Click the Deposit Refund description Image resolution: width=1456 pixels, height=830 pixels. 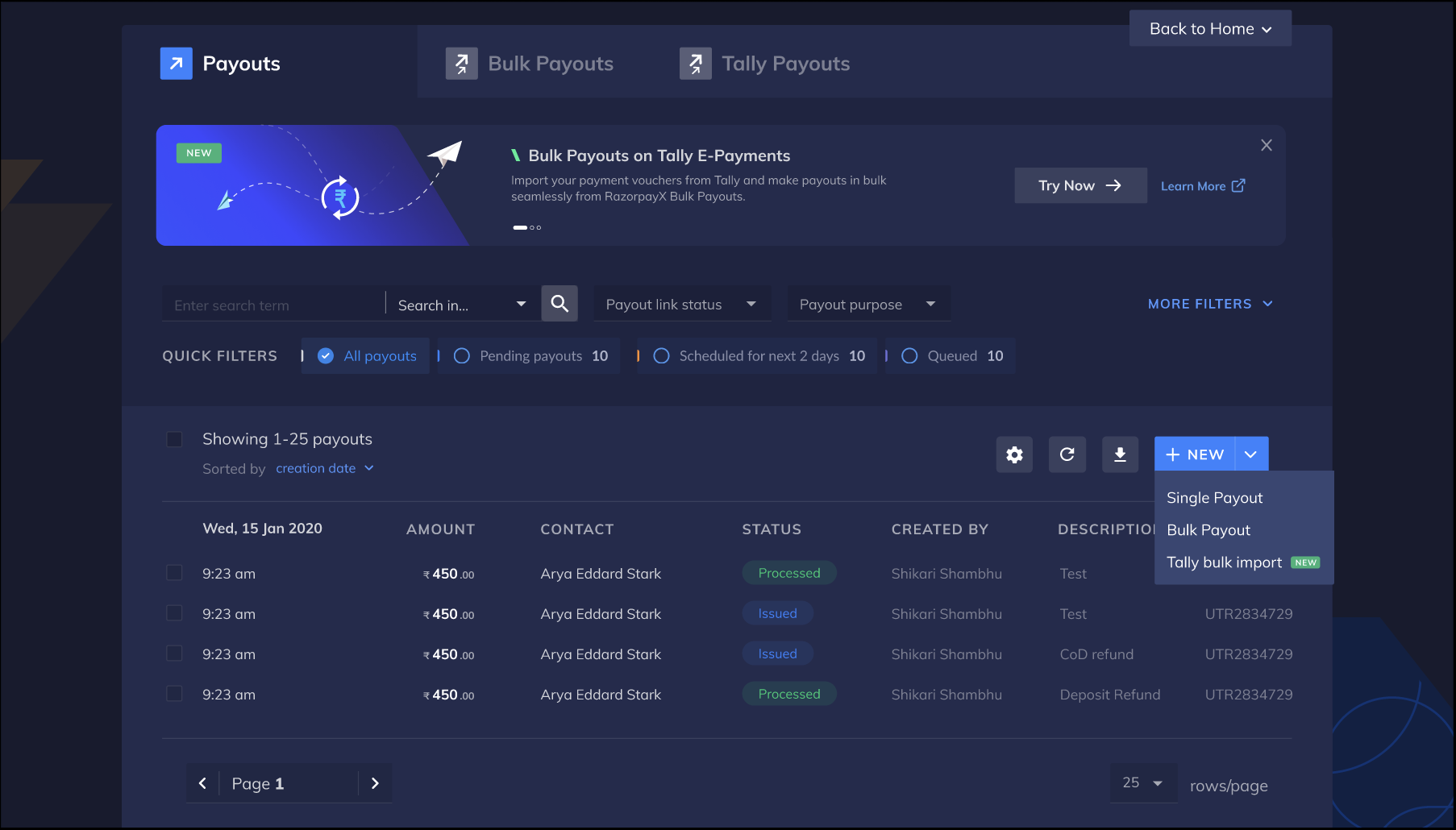[1110, 695]
